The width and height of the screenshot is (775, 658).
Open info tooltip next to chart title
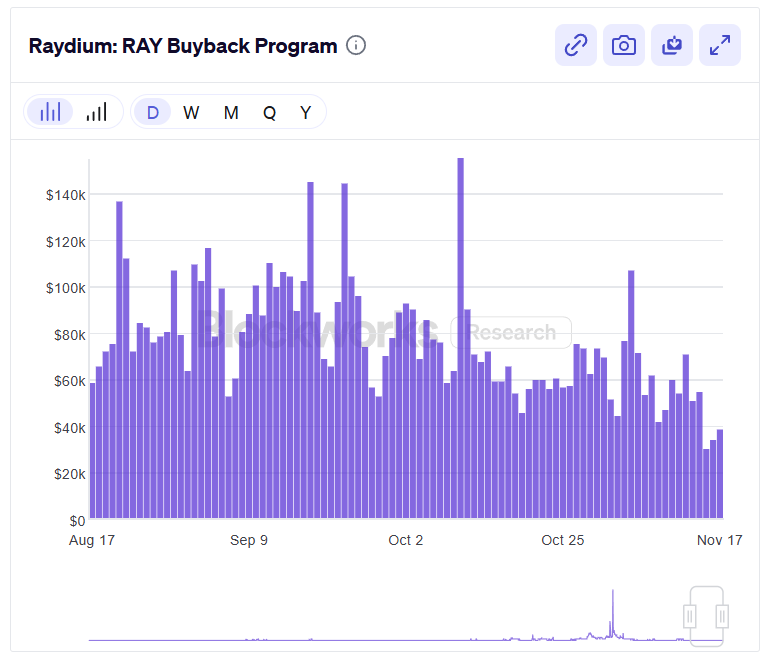click(356, 46)
